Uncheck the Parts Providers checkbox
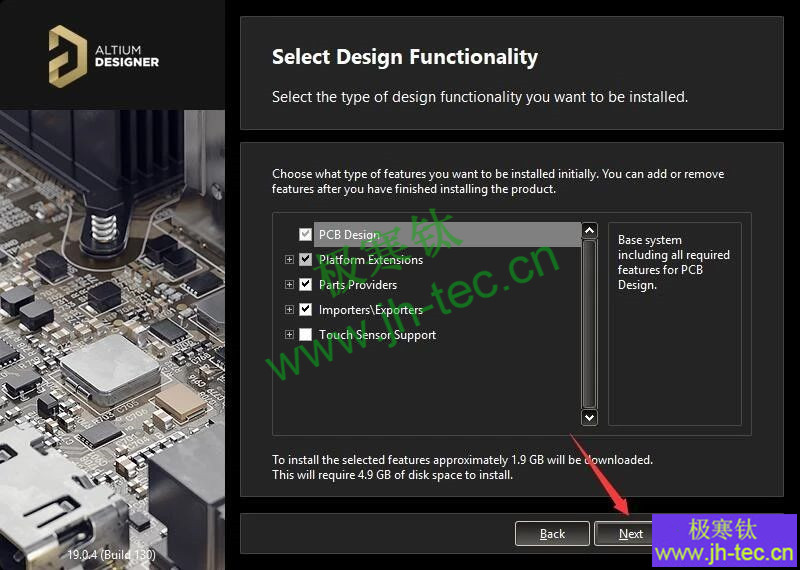 tap(305, 284)
